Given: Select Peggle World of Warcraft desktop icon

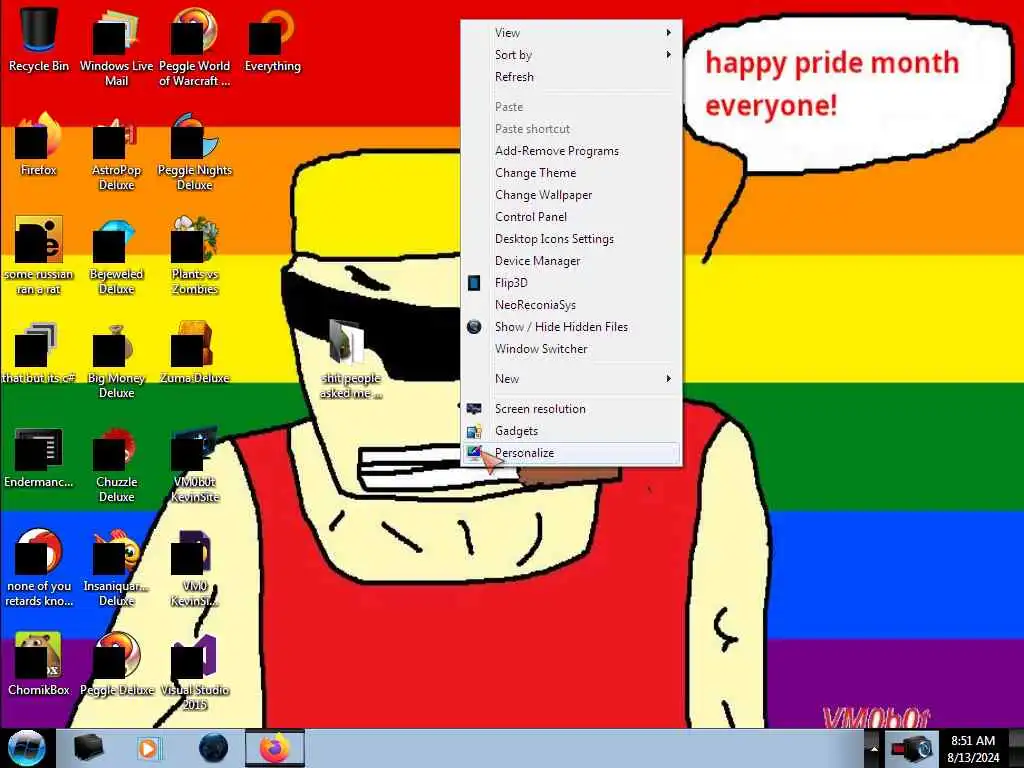Looking at the screenshot, I should (x=194, y=46).
